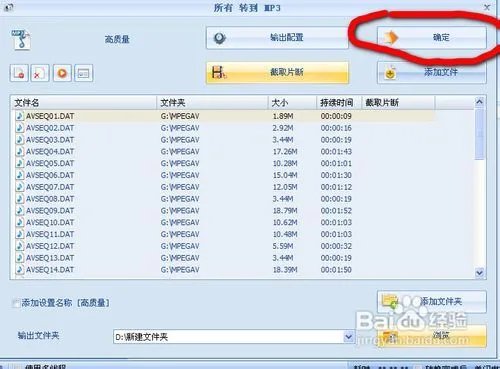Click the 00:00:32 duration cell
The image size is (500, 369).
[x=336, y=246]
